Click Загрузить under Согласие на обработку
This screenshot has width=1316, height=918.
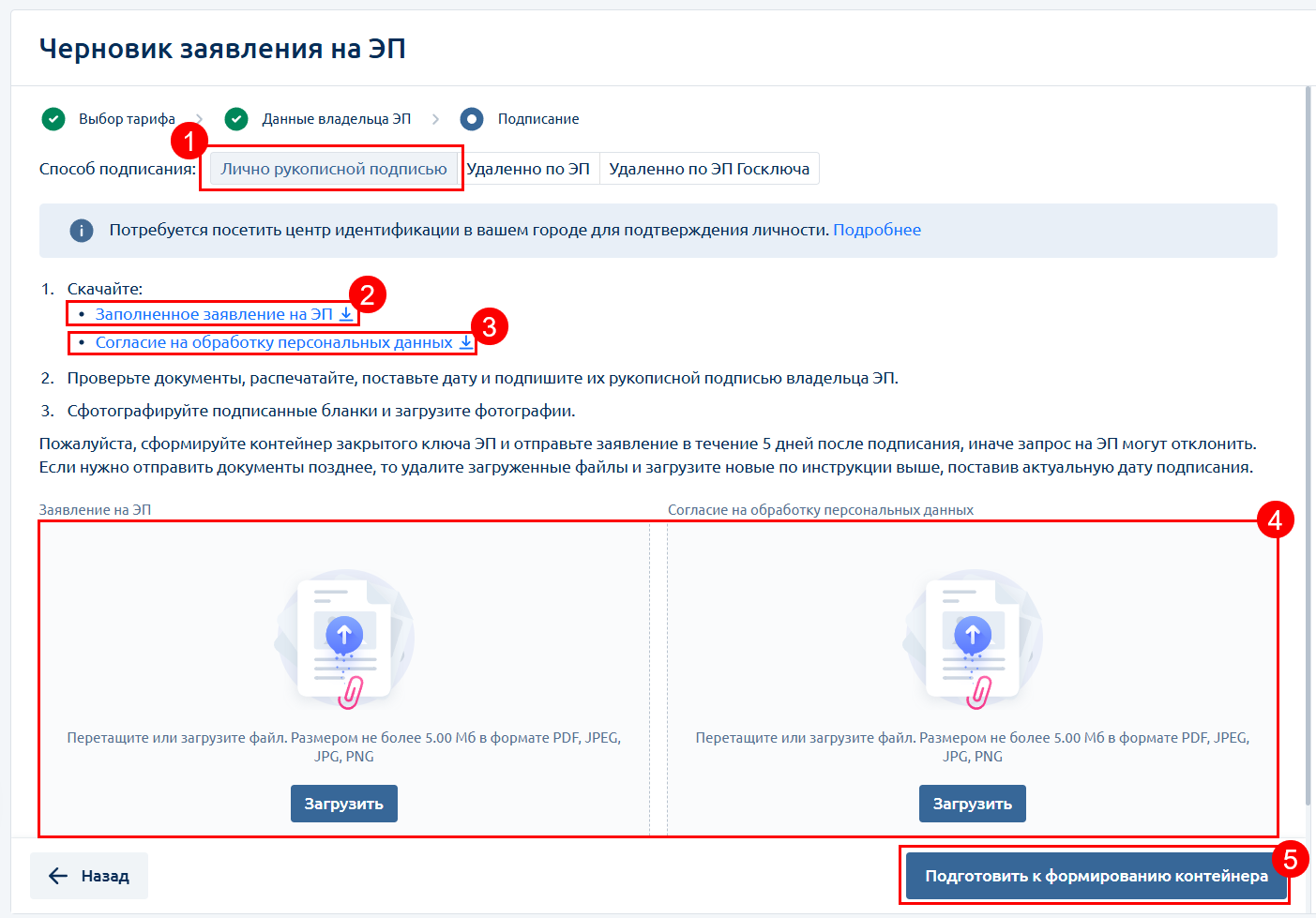click(x=973, y=804)
